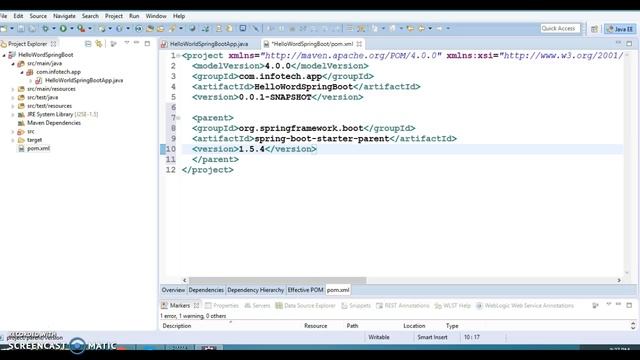Click the Last Edit Location toolbar icon
The height and width of the screenshot is (360, 640).
[x=410, y=29]
